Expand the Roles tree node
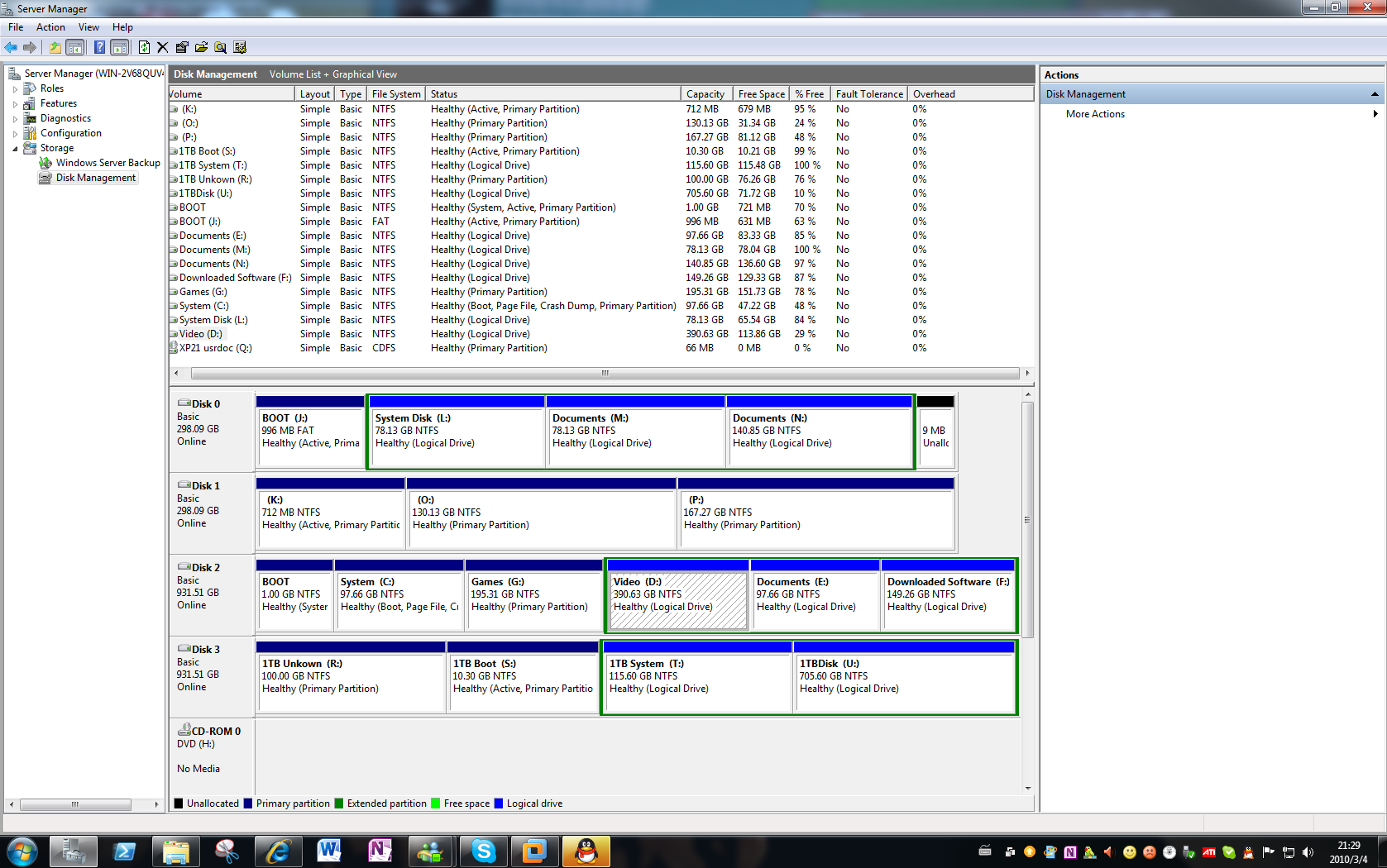Screen dimensions: 1387x868 15,88
